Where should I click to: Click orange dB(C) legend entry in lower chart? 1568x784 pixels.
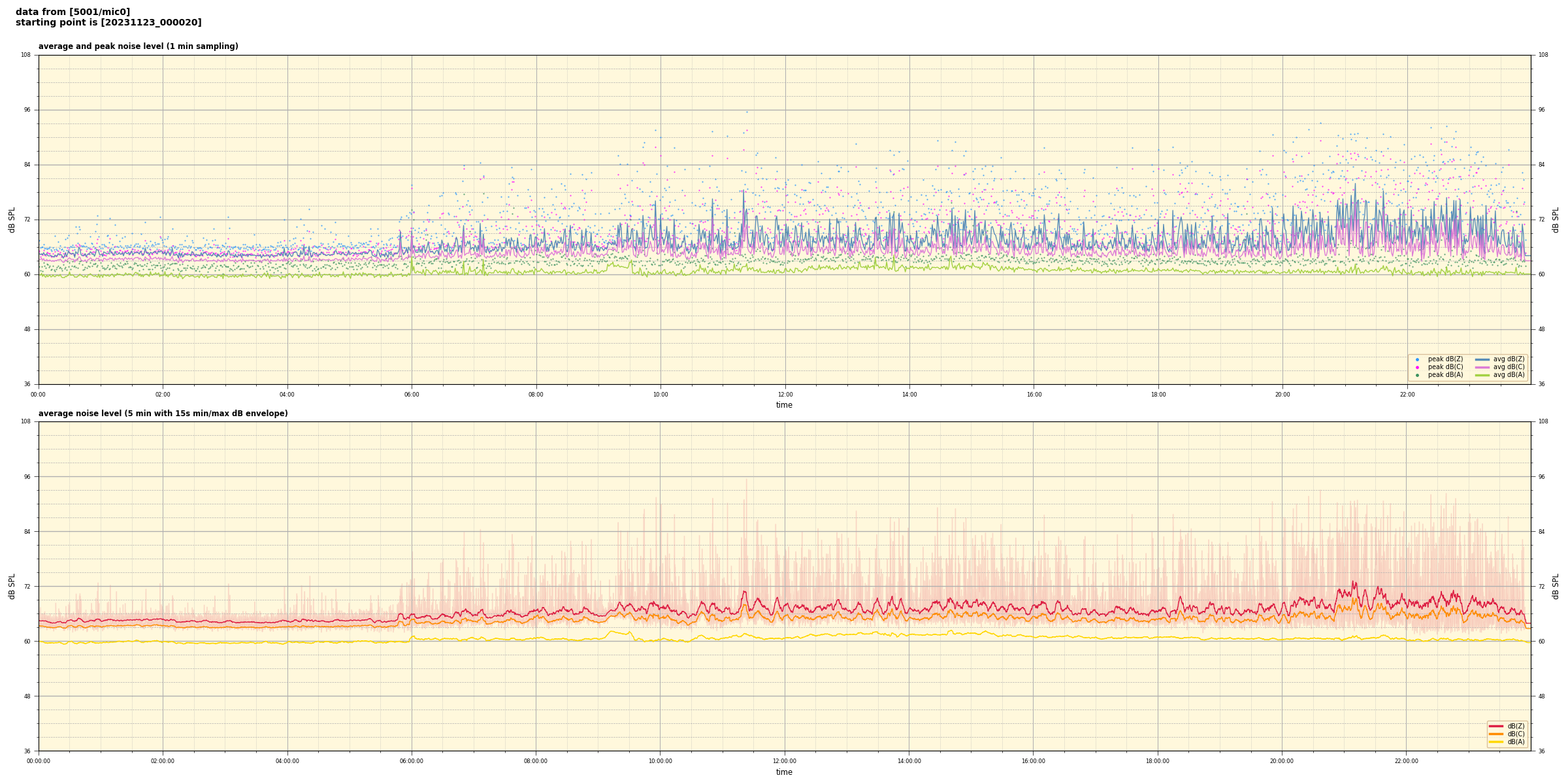tap(1496, 734)
